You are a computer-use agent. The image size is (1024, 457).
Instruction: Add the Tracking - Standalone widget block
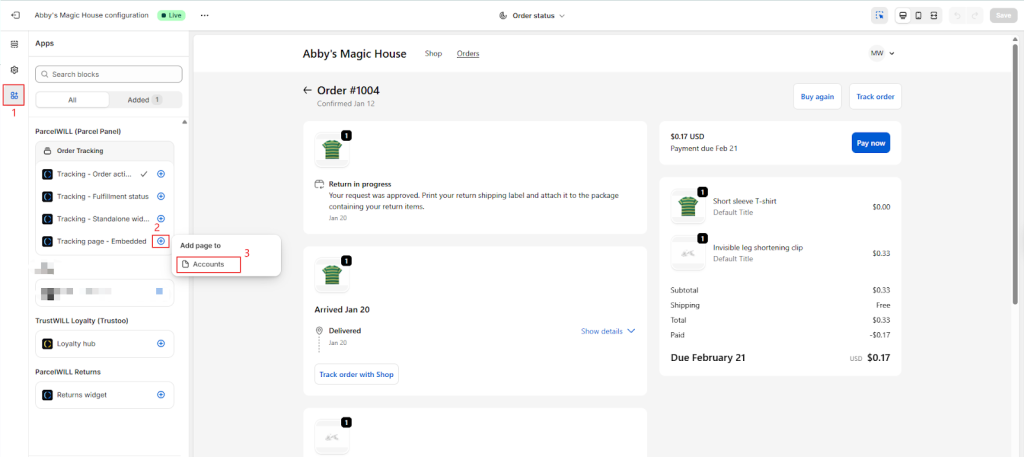[161, 219]
